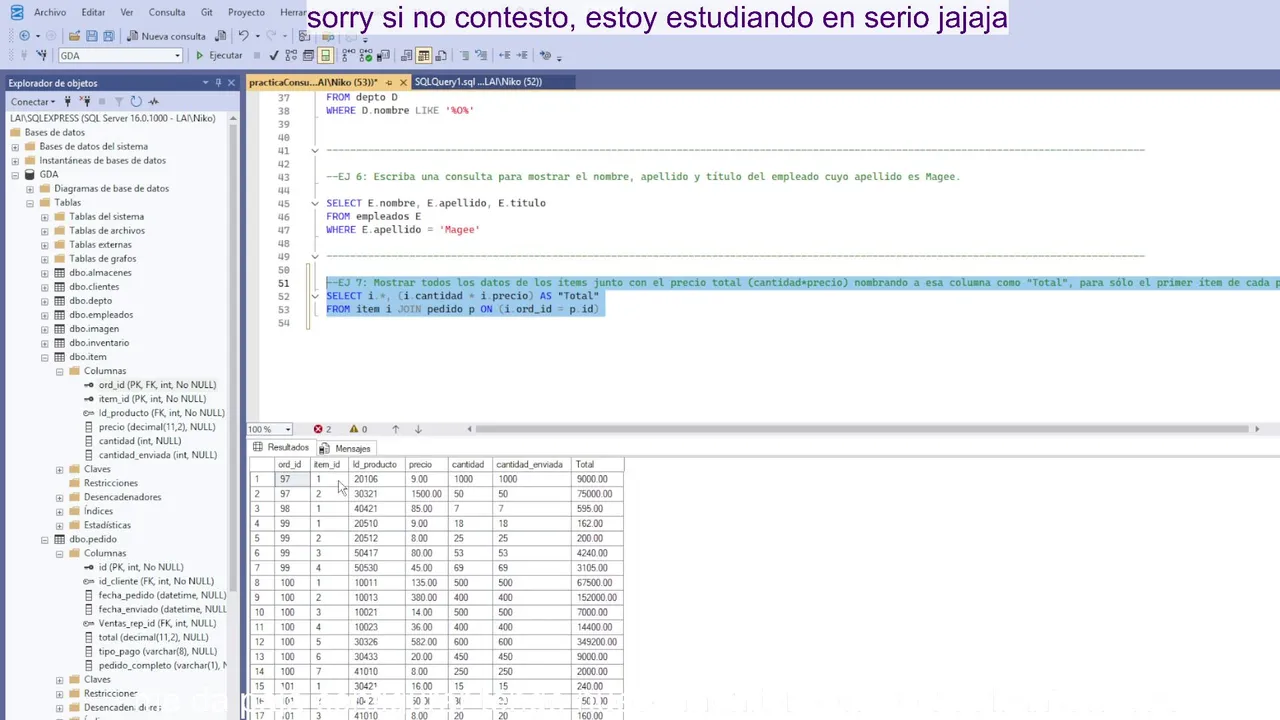Click the decrease indent icon
Image resolution: width=1280 pixels, height=720 pixels.
pyautogui.click(x=504, y=56)
